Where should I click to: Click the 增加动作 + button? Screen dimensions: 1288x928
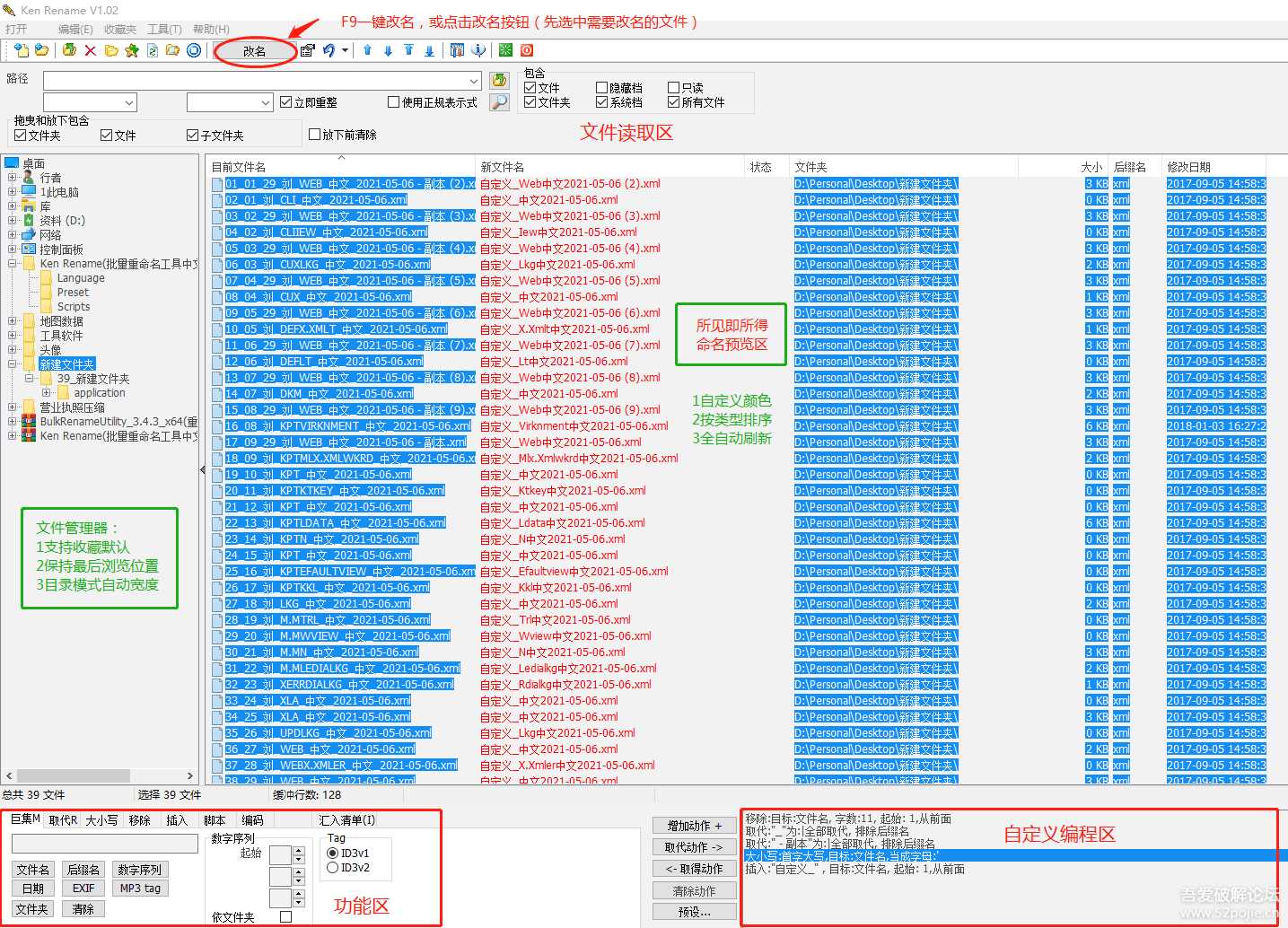[x=694, y=826]
